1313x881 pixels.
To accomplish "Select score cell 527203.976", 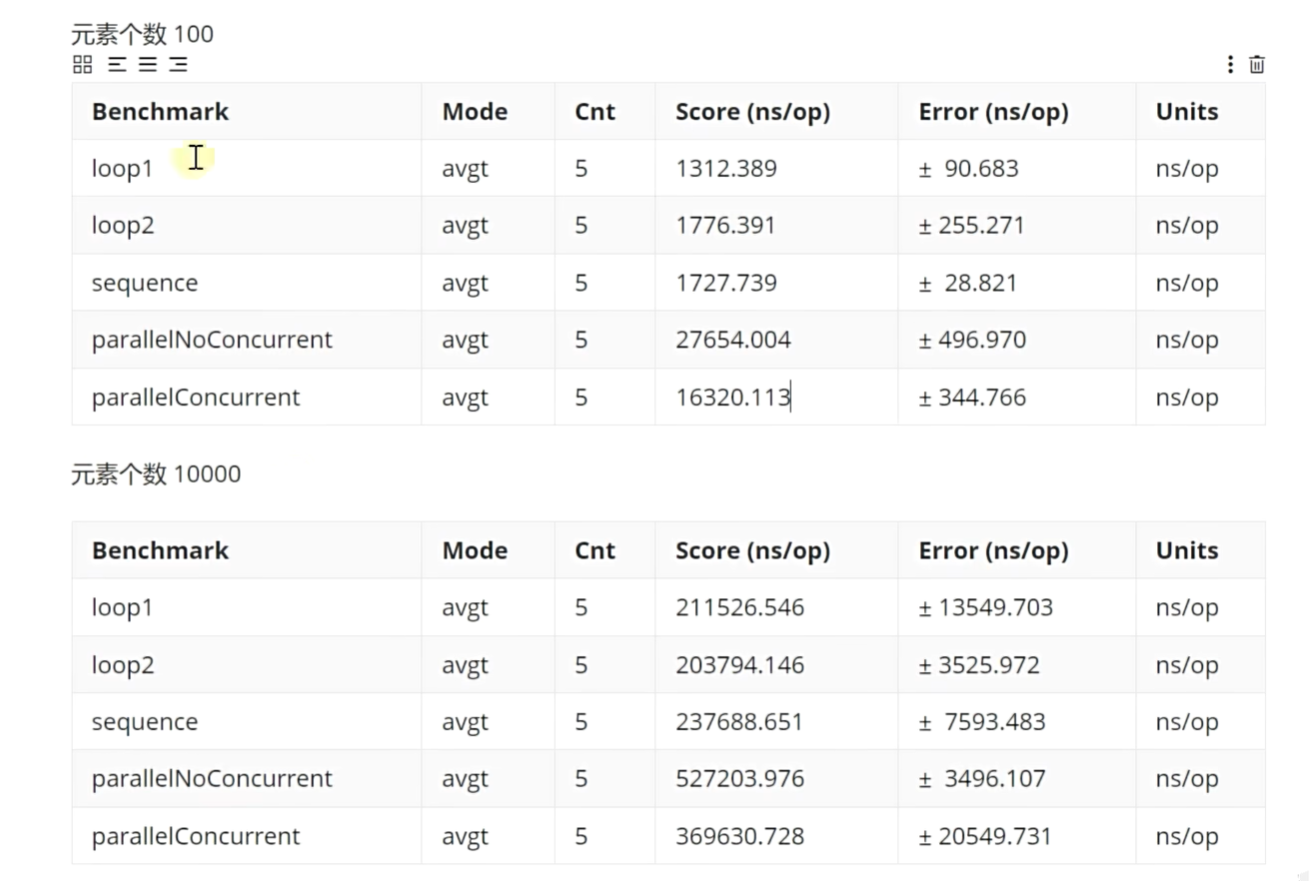I will click(x=740, y=779).
